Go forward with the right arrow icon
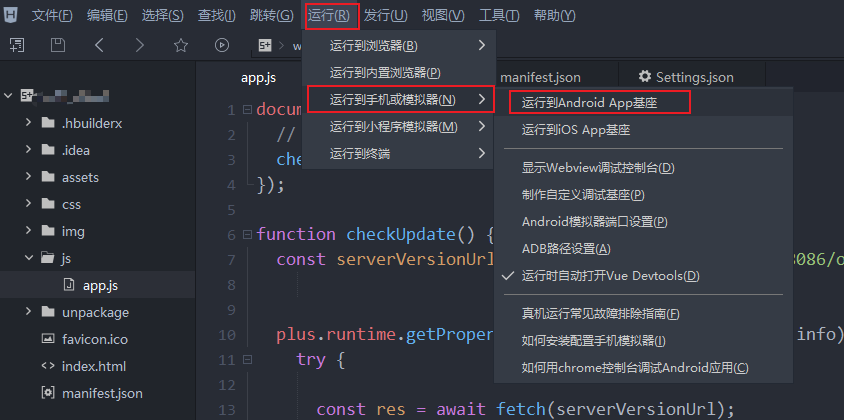The height and width of the screenshot is (420, 844). [x=140, y=45]
